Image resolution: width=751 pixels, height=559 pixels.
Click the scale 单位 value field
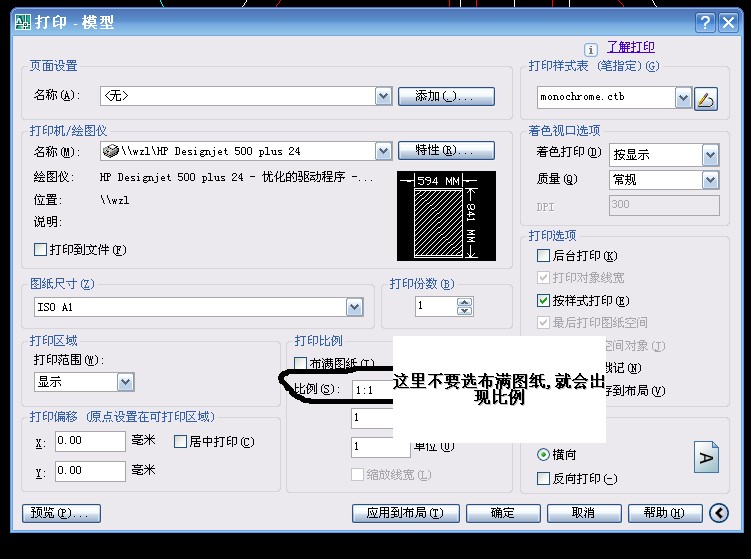click(x=381, y=447)
